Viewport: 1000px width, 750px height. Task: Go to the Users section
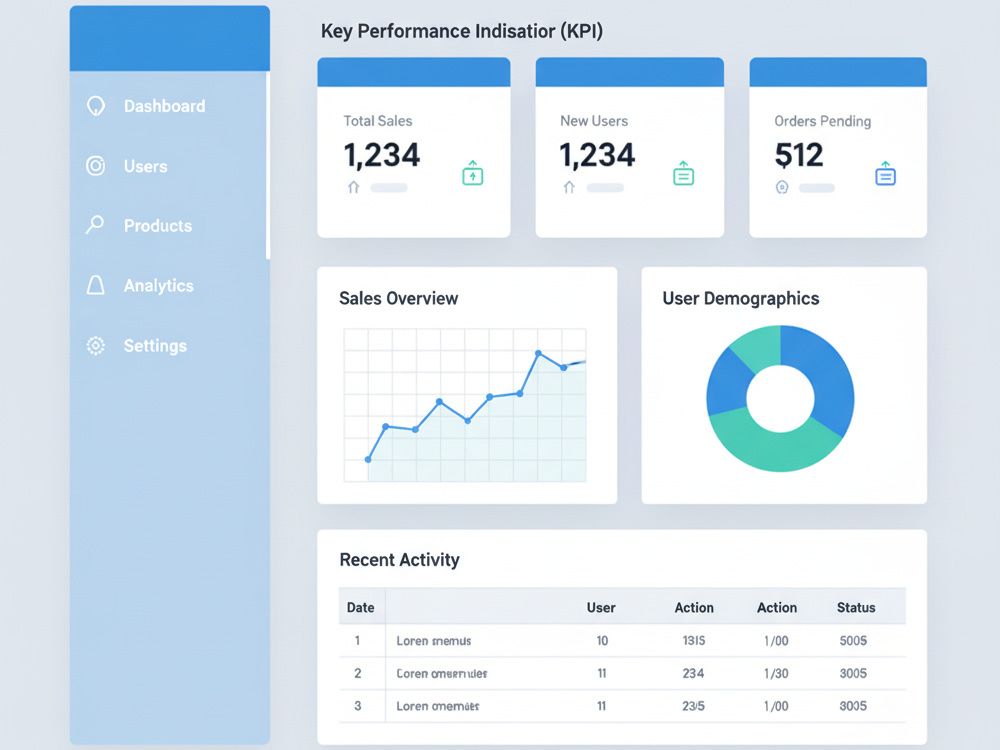point(145,166)
